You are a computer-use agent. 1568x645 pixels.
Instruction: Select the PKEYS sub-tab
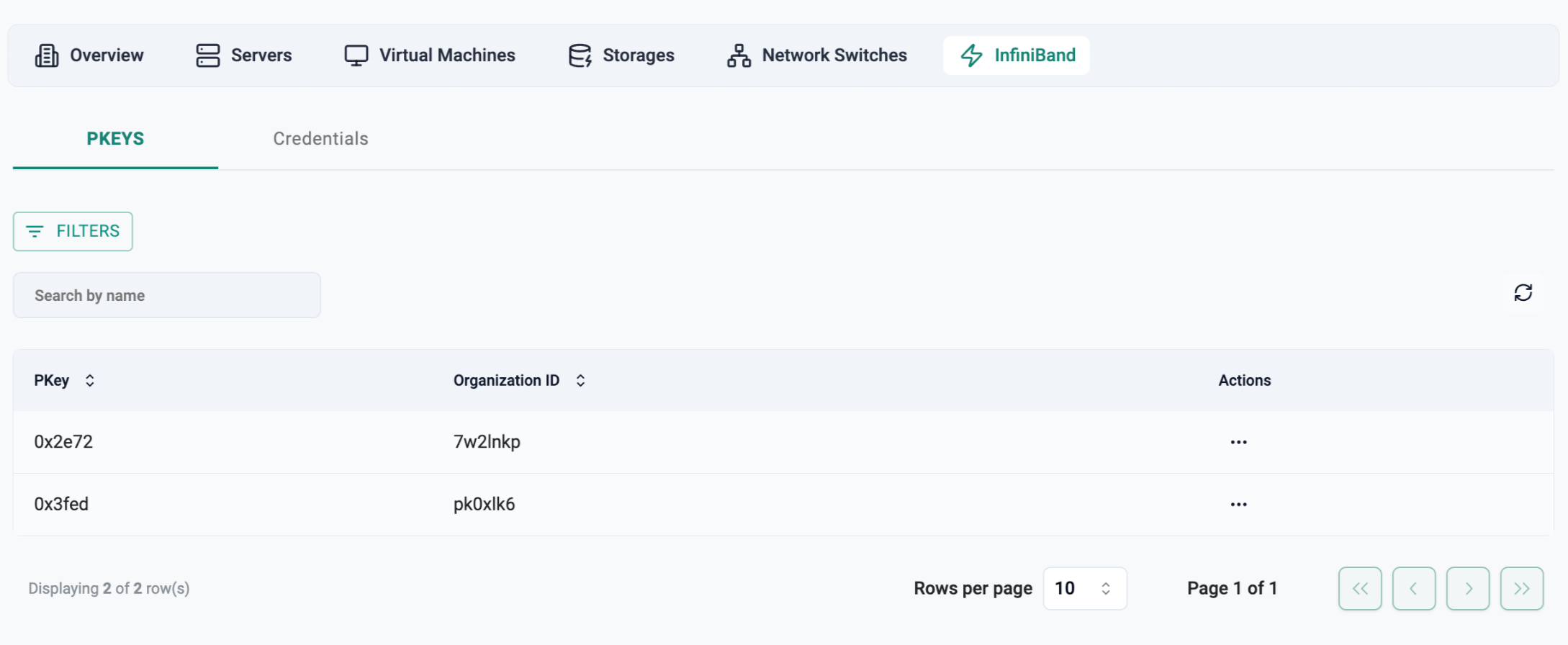pos(115,139)
